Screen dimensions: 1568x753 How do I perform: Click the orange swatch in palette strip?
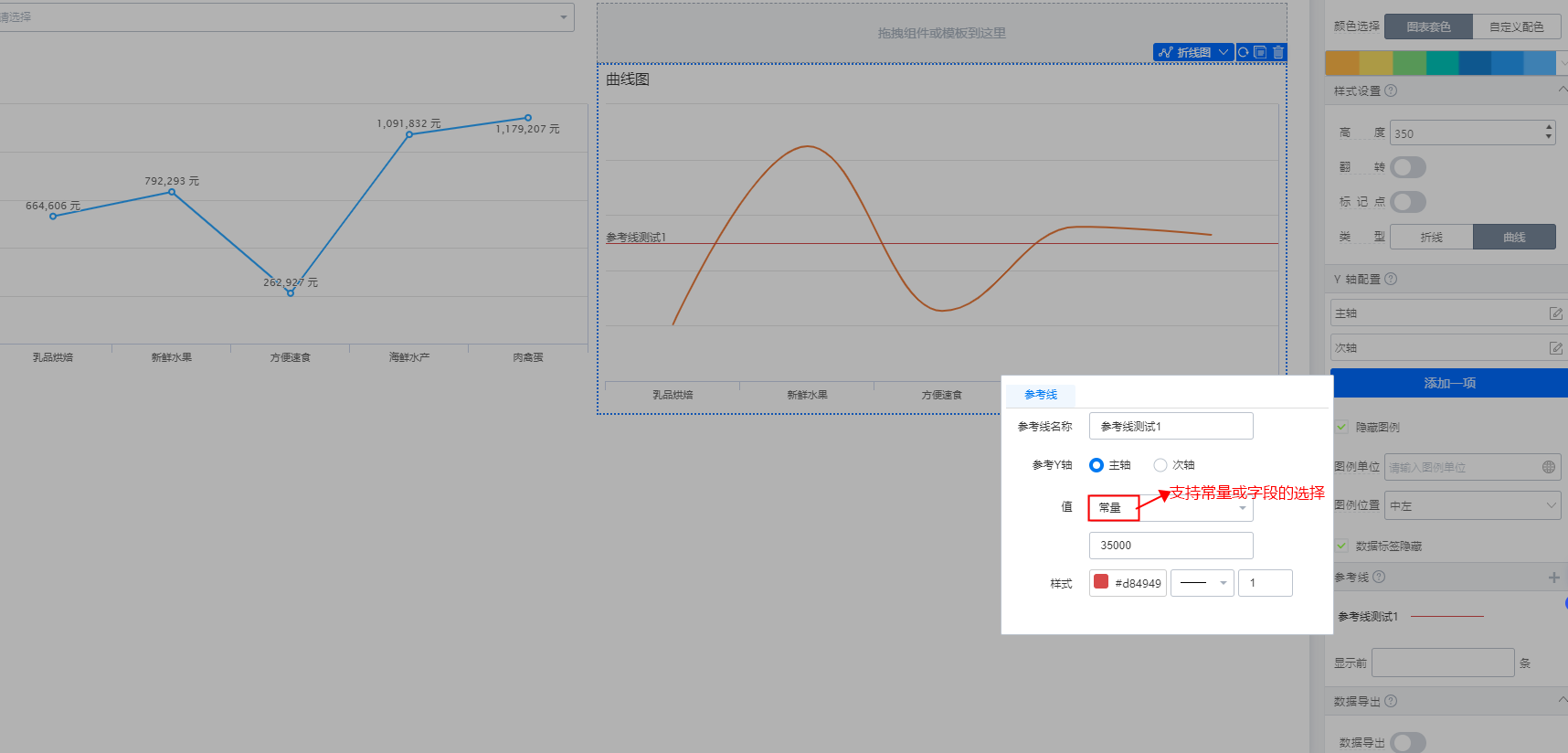pyautogui.click(x=1342, y=63)
